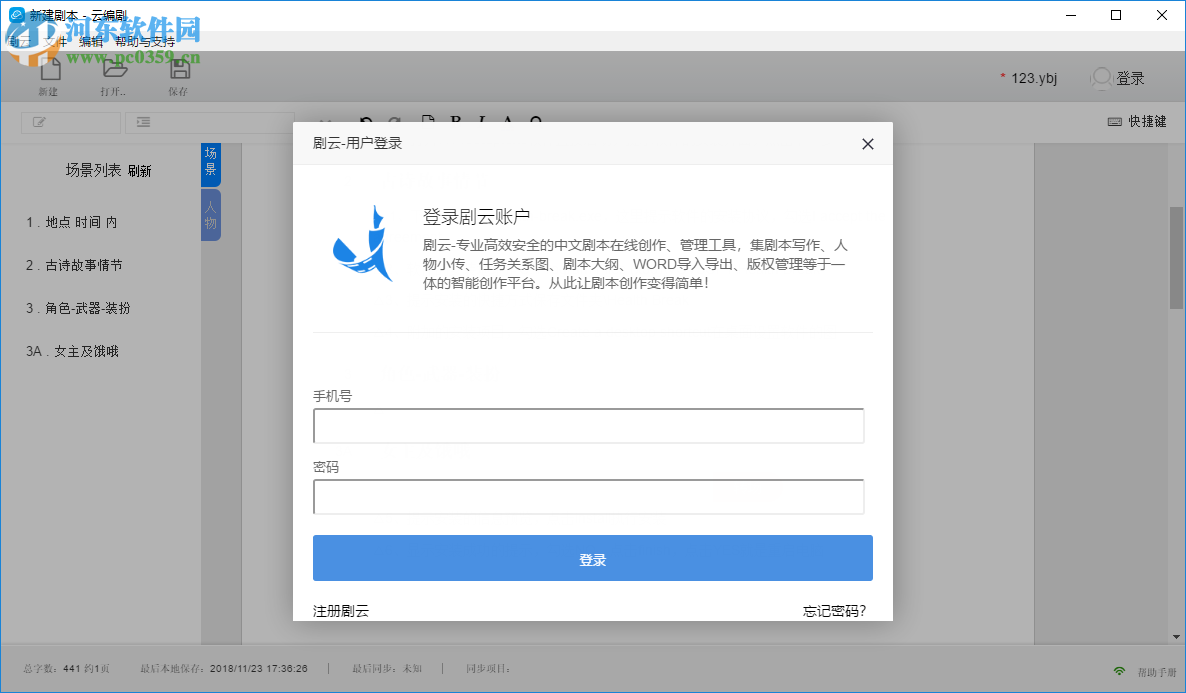Open the 编辑 menu
The width and height of the screenshot is (1186, 693).
(x=89, y=43)
